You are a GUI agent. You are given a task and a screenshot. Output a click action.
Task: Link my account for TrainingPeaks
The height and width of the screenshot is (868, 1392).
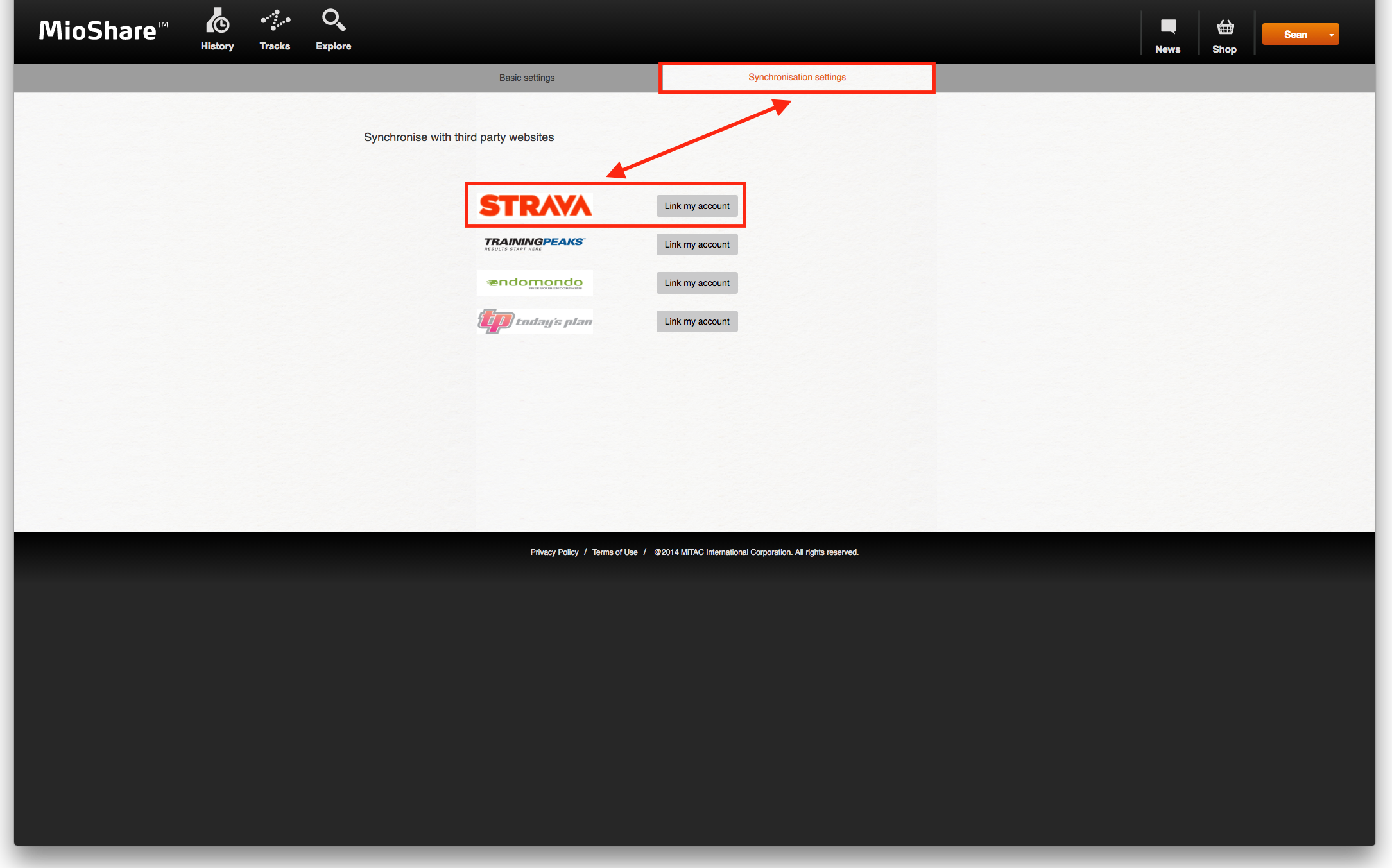click(x=697, y=244)
